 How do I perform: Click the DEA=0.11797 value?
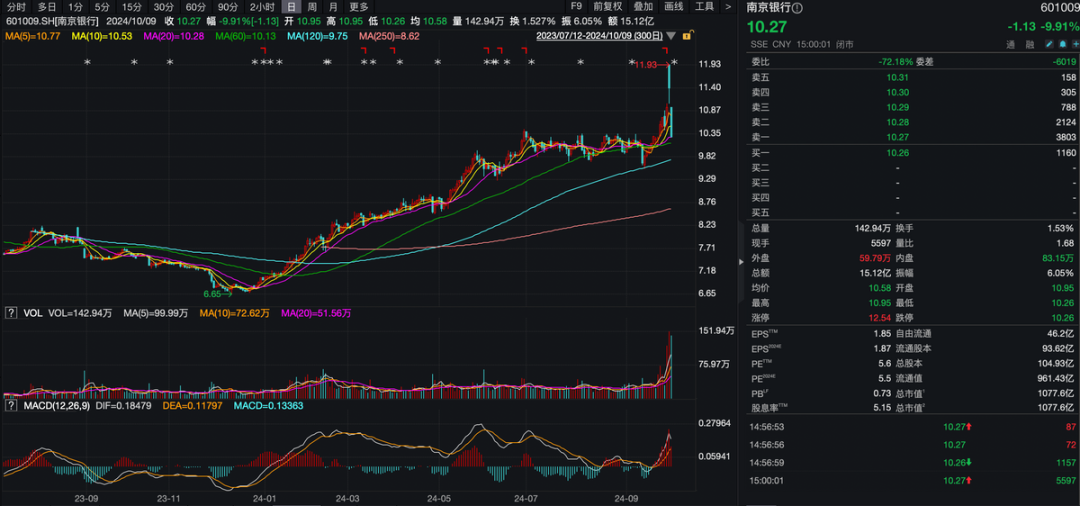point(190,406)
